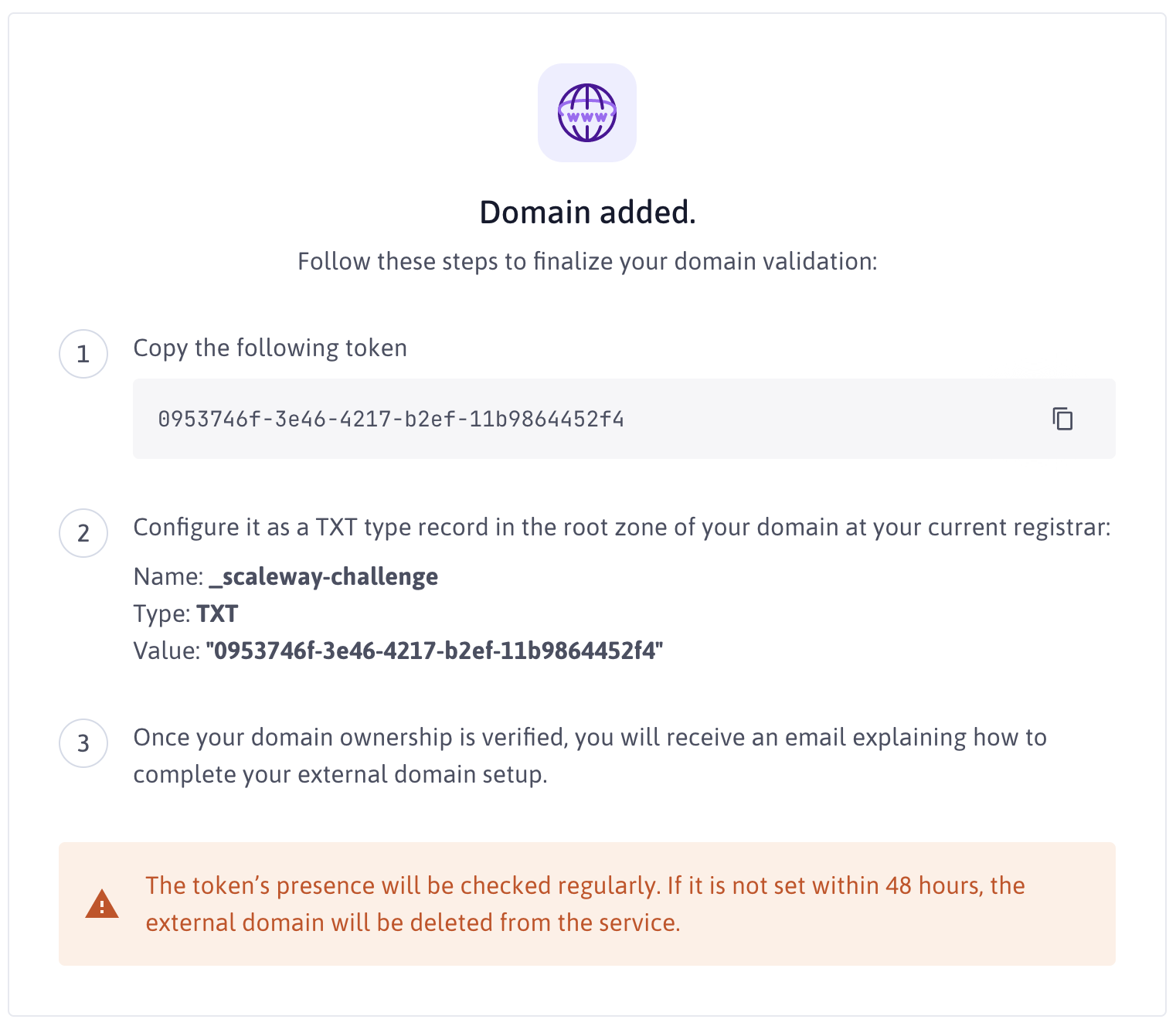Click the bold _scaleway-challenge record name
1176x1026 pixels.
click(323, 576)
